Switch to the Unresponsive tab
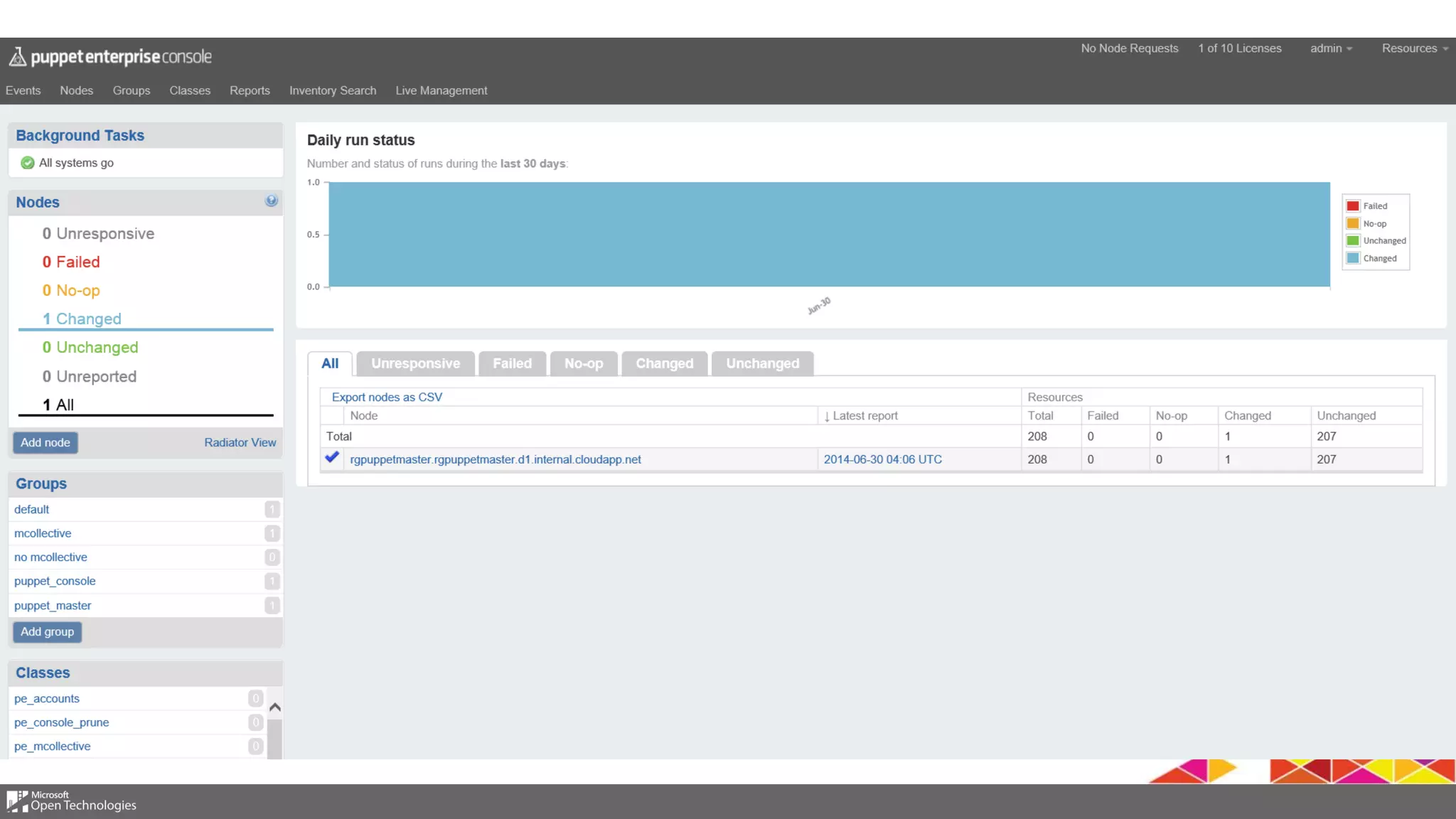1456x819 pixels. coord(415,363)
